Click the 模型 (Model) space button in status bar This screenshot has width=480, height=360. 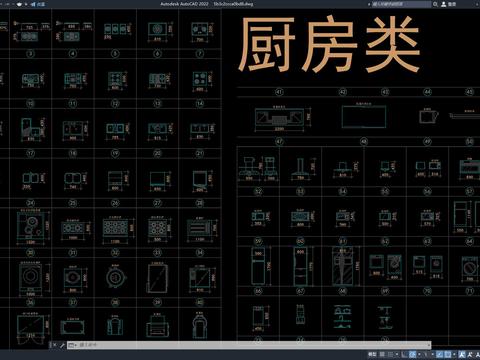tap(372, 354)
